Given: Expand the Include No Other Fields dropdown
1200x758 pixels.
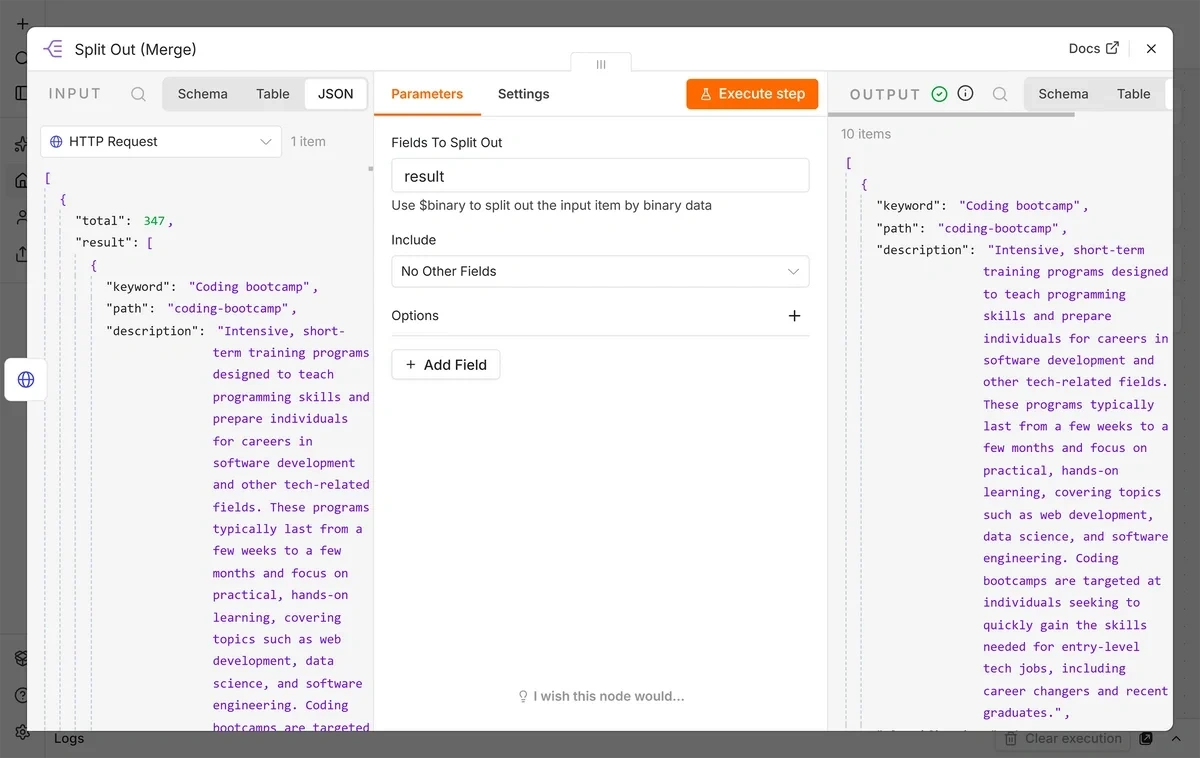Looking at the screenshot, I should point(600,271).
